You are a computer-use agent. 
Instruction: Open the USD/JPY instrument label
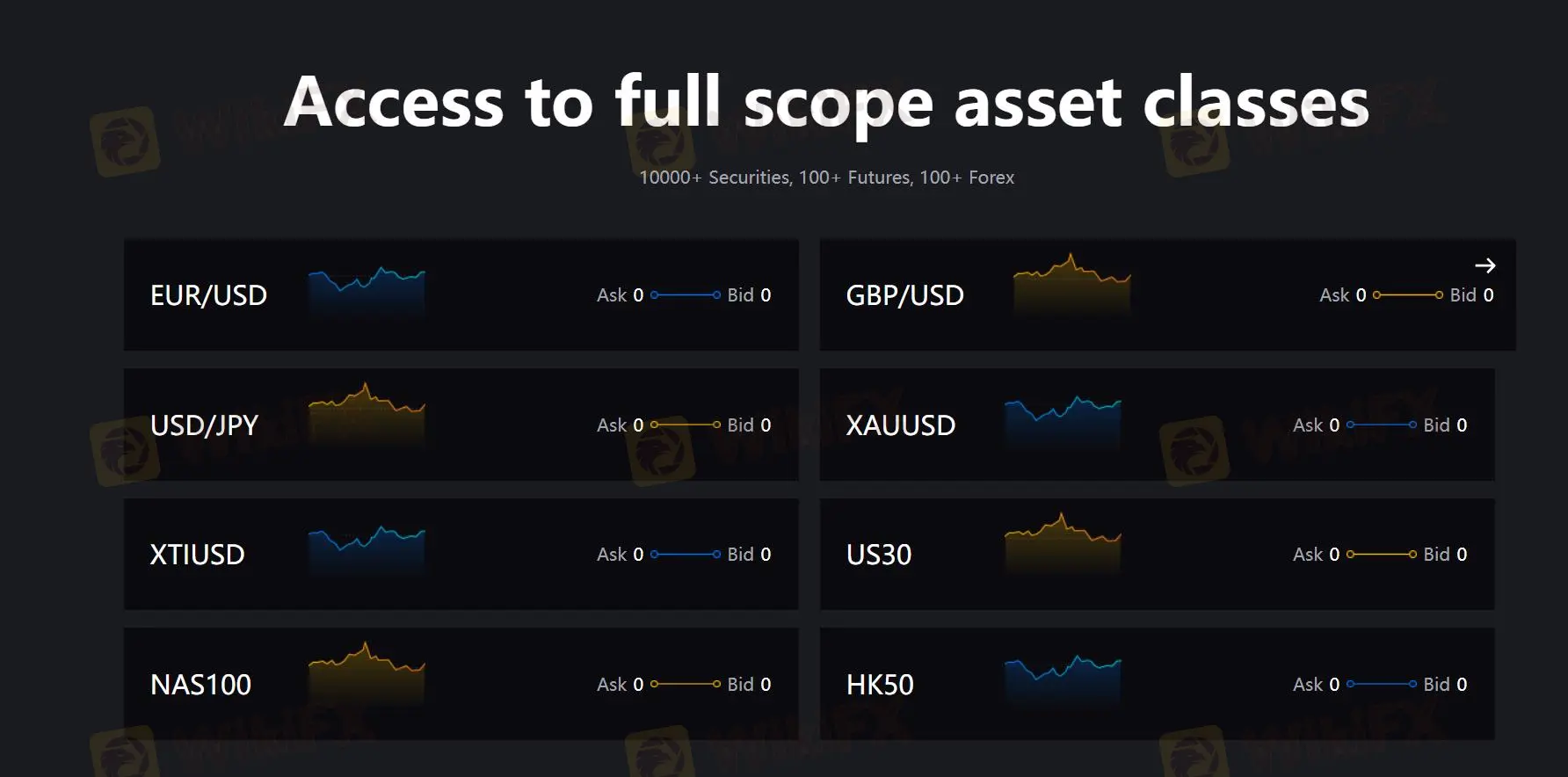tap(204, 425)
